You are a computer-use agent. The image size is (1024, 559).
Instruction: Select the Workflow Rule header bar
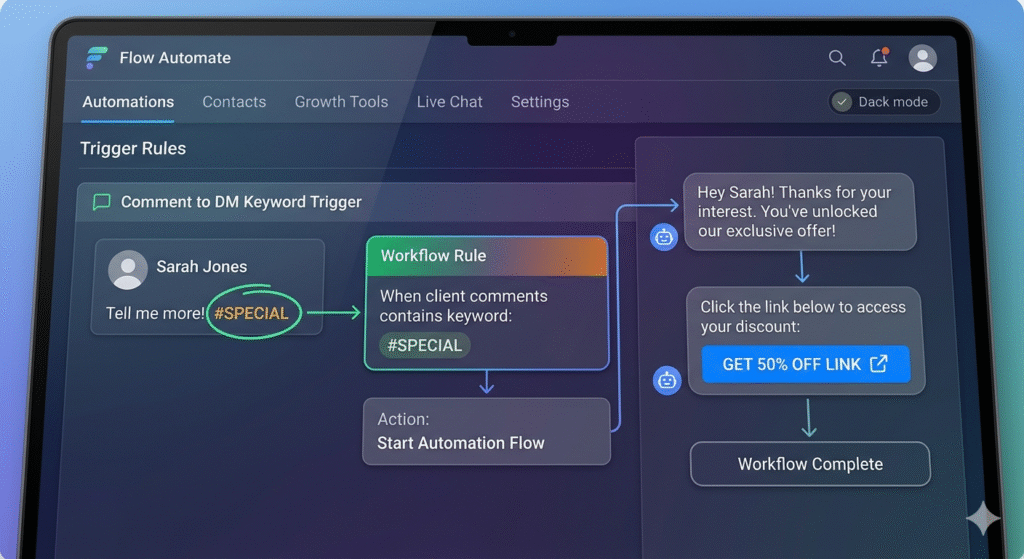(x=486, y=256)
